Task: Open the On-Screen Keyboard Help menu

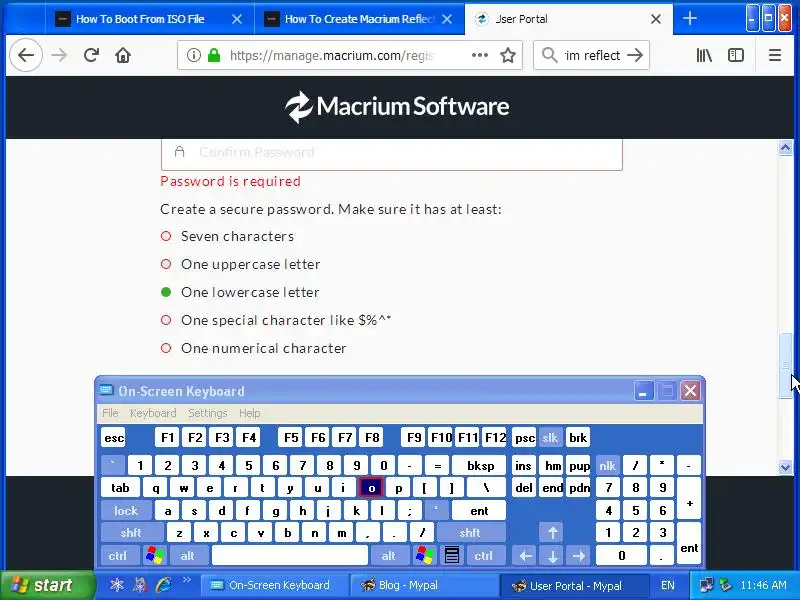Action: (x=249, y=413)
